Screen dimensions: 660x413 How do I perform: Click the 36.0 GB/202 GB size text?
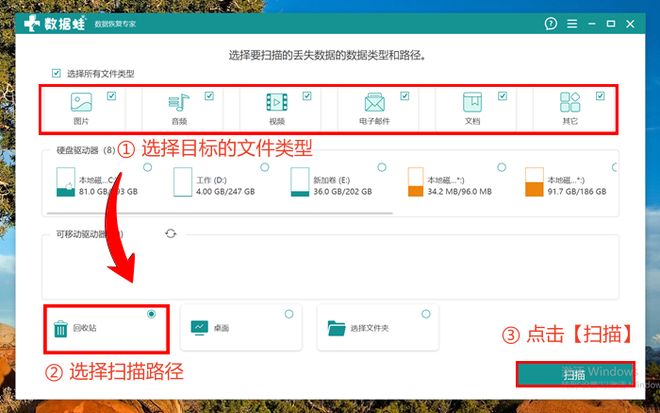[343, 192]
